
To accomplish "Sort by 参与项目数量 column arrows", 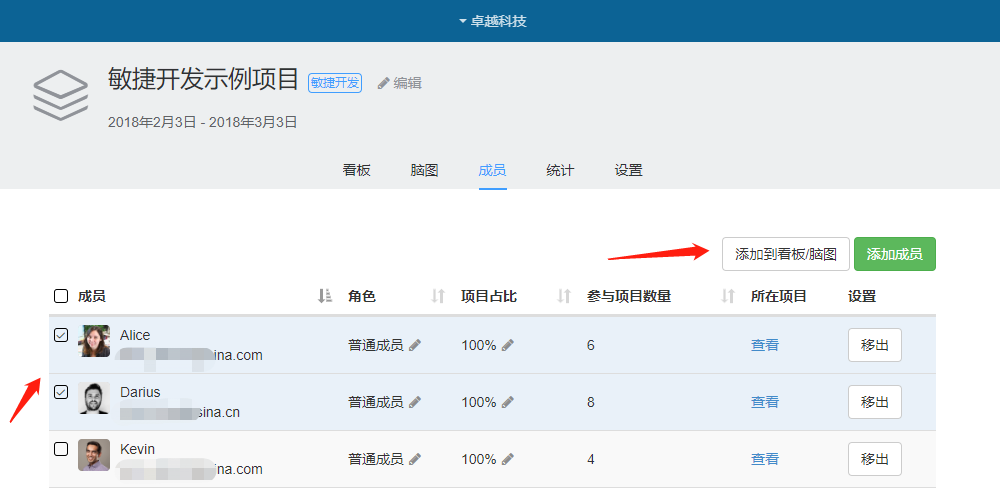I will pyautogui.click(x=727, y=296).
